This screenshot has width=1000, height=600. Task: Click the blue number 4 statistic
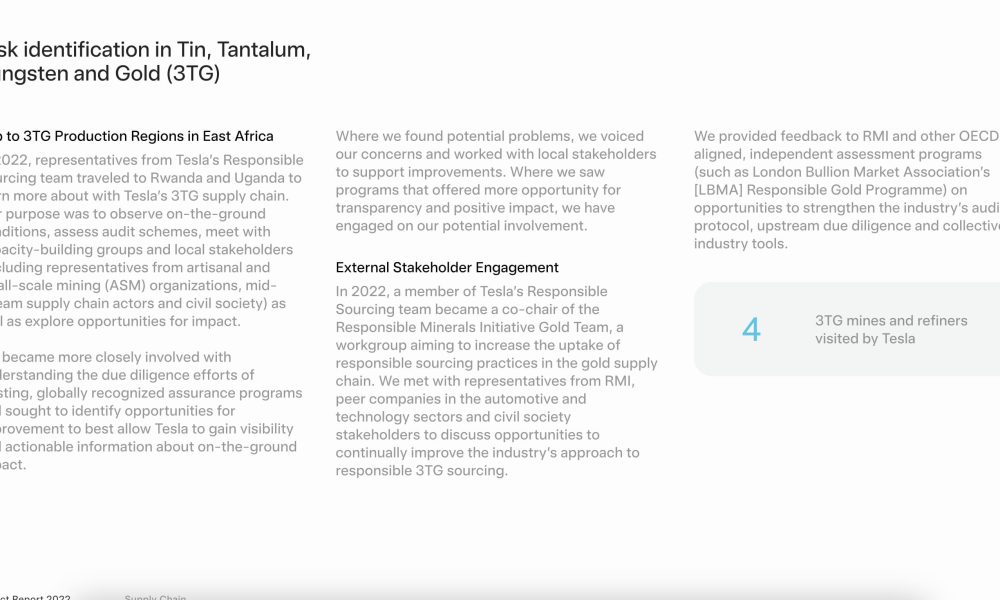coord(751,330)
